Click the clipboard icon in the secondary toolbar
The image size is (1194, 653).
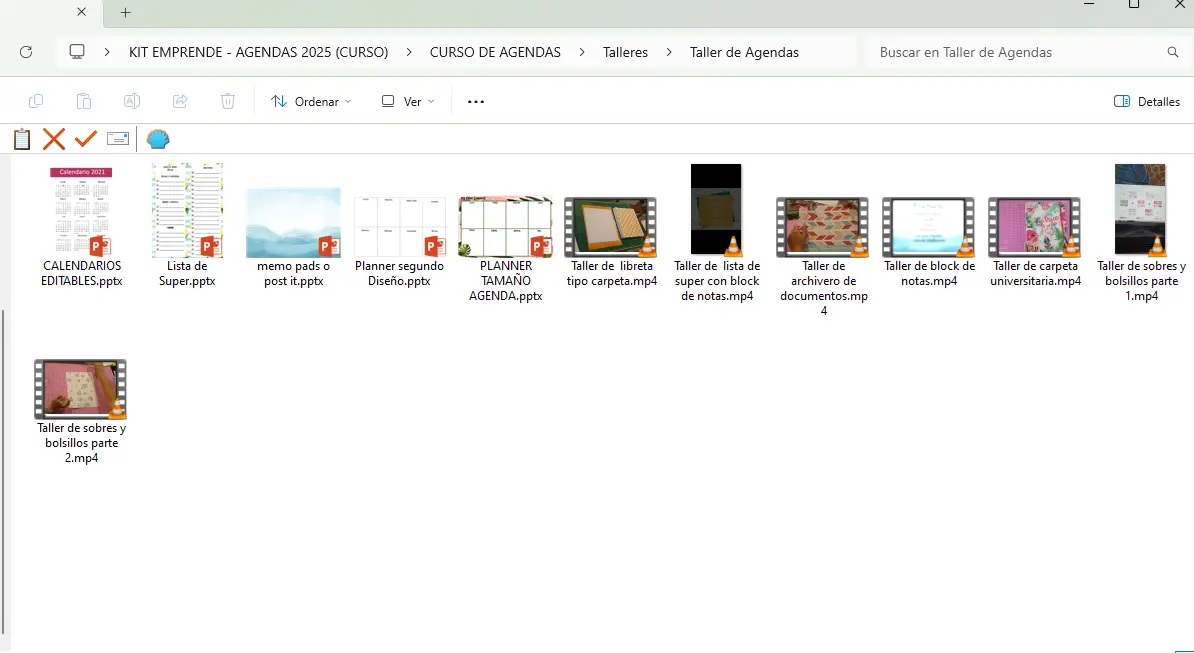click(22, 139)
